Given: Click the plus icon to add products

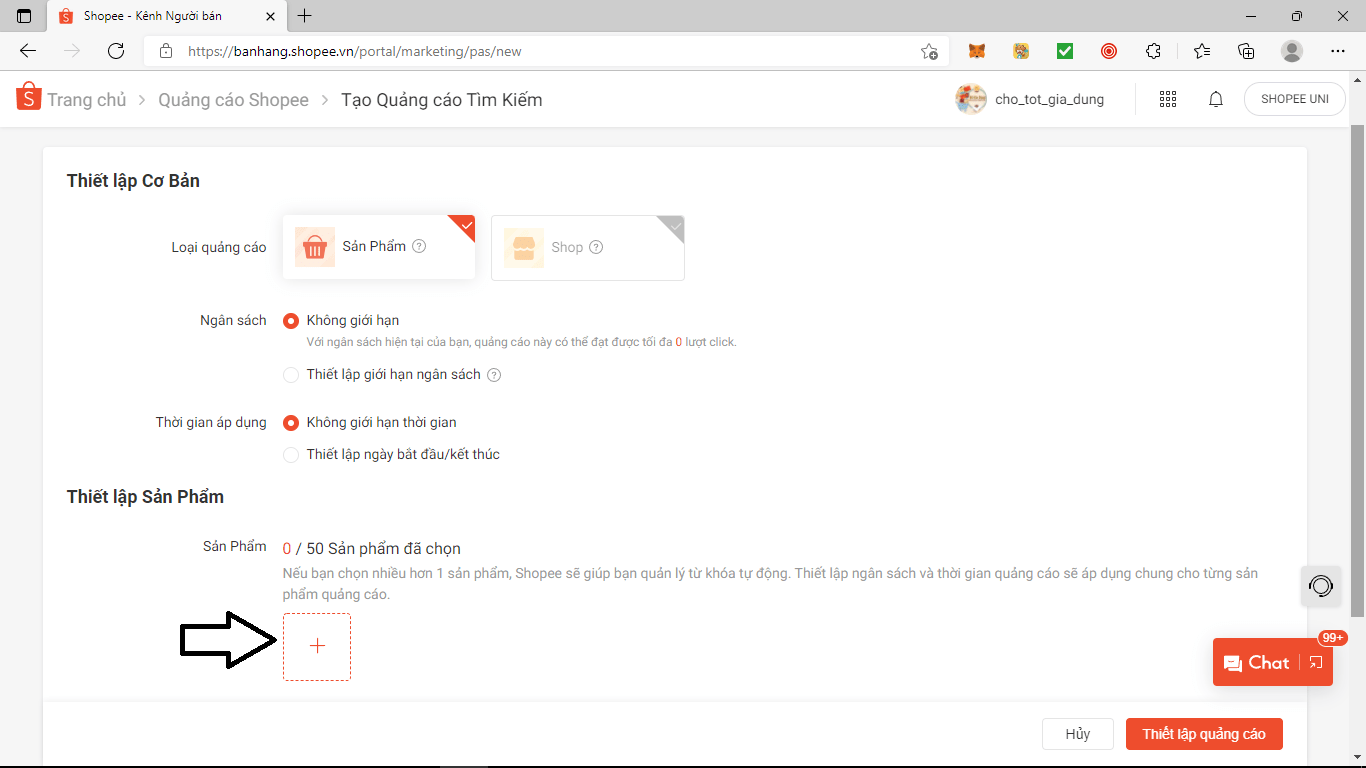Looking at the screenshot, I should [x=316, y=646].
